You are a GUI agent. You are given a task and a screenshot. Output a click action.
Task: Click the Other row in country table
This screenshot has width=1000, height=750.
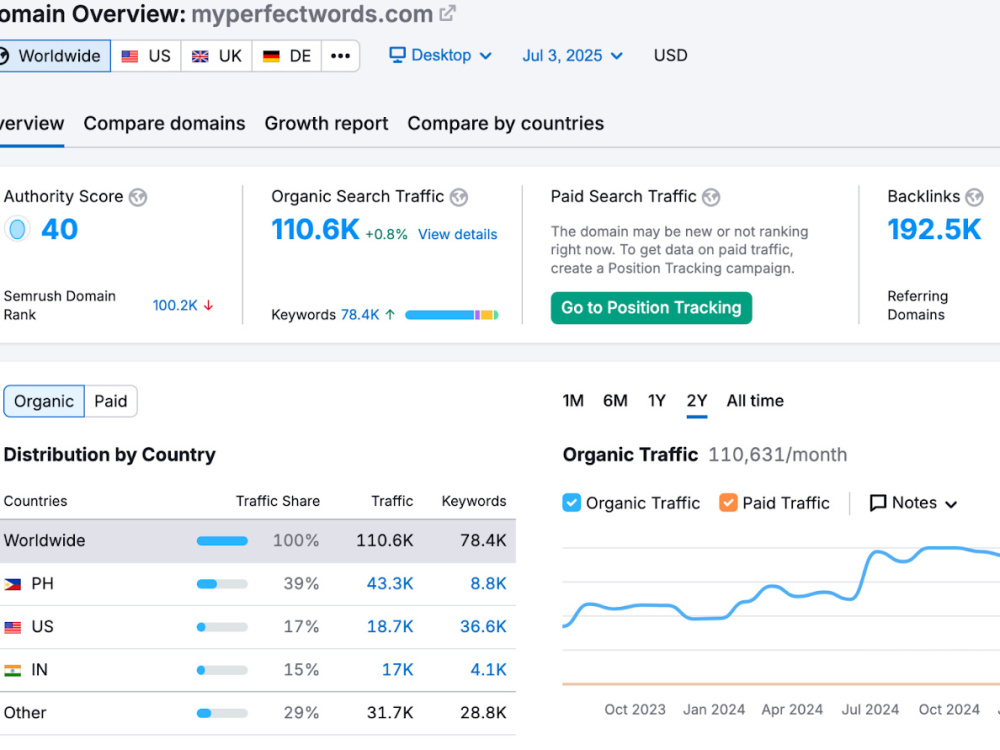pos(258,713)
